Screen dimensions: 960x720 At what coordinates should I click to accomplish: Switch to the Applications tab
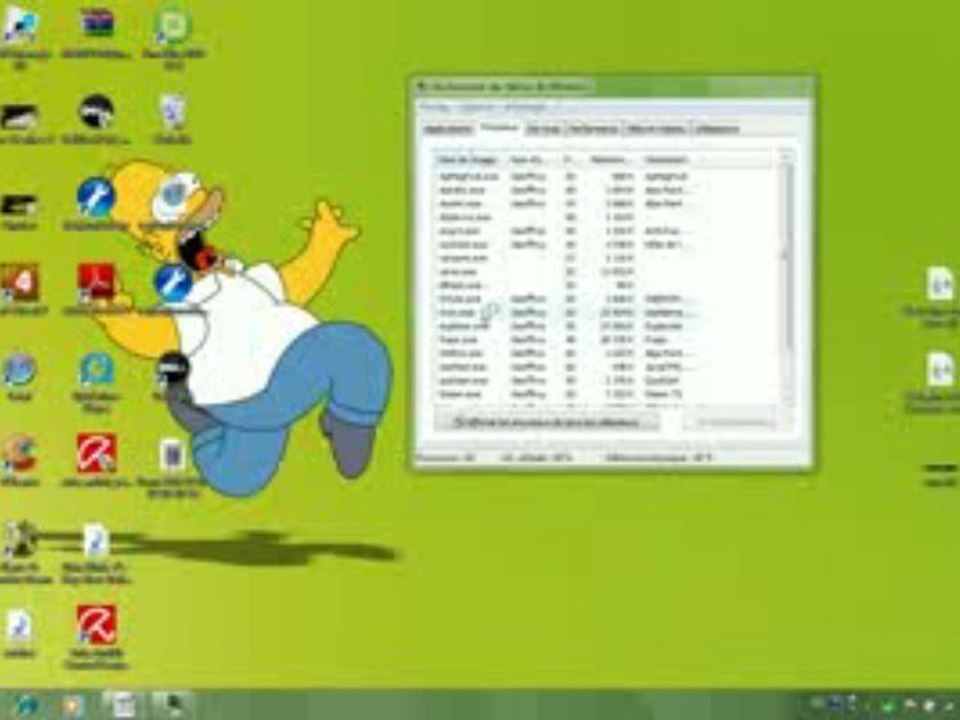pos(448,129)
